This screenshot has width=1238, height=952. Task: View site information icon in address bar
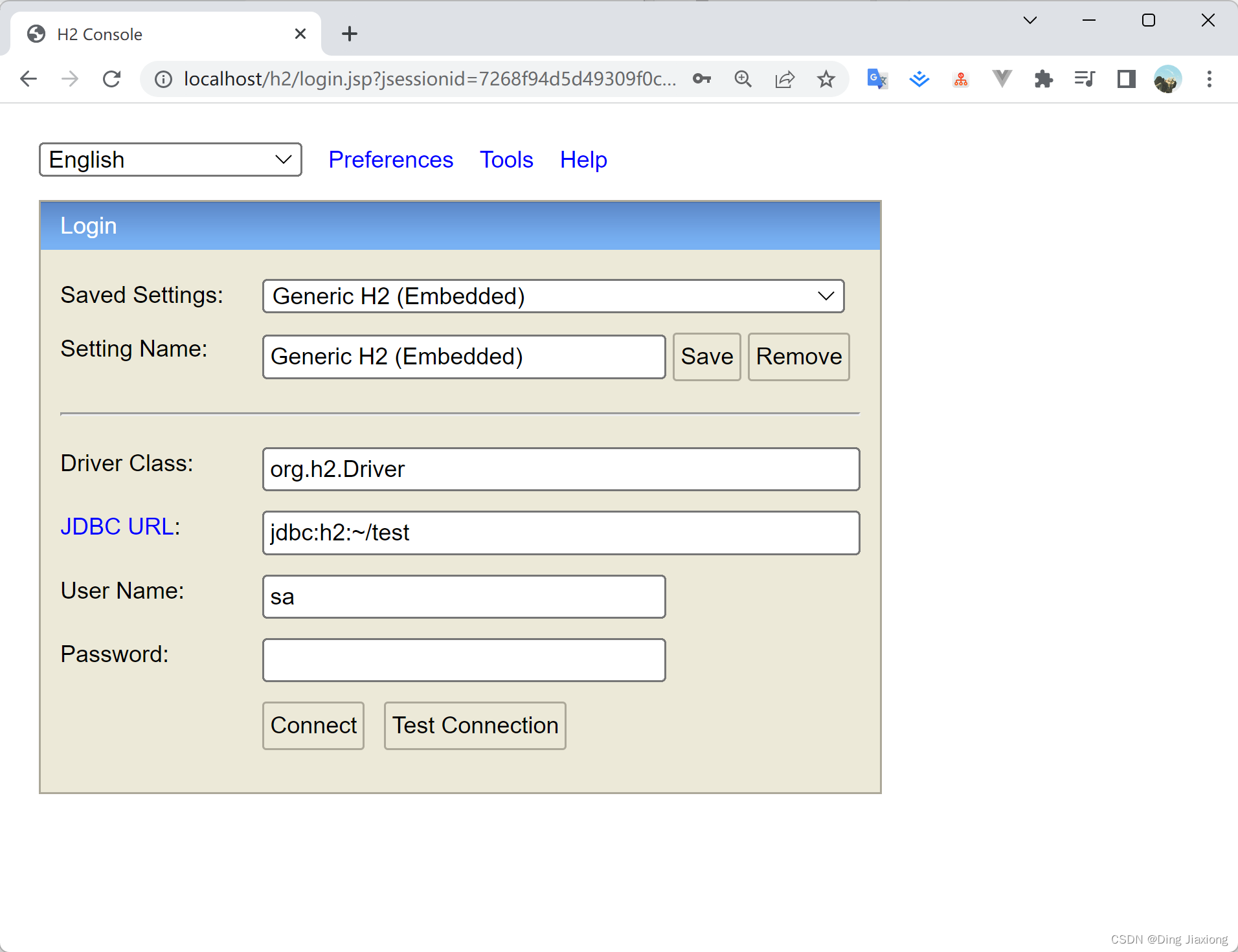point(163,79)
